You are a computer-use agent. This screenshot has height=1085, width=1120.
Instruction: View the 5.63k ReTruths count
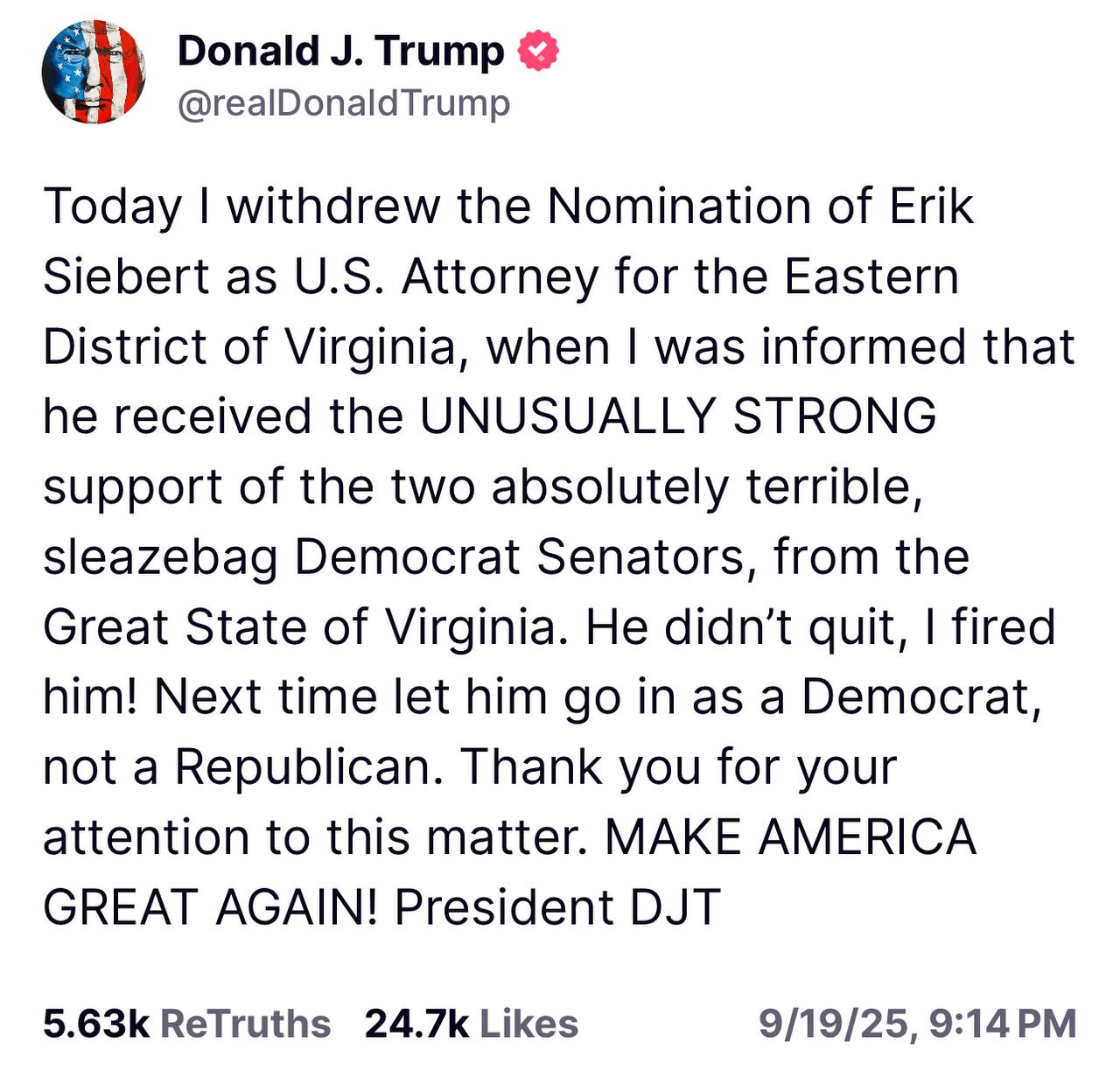tap(96, 1024)
